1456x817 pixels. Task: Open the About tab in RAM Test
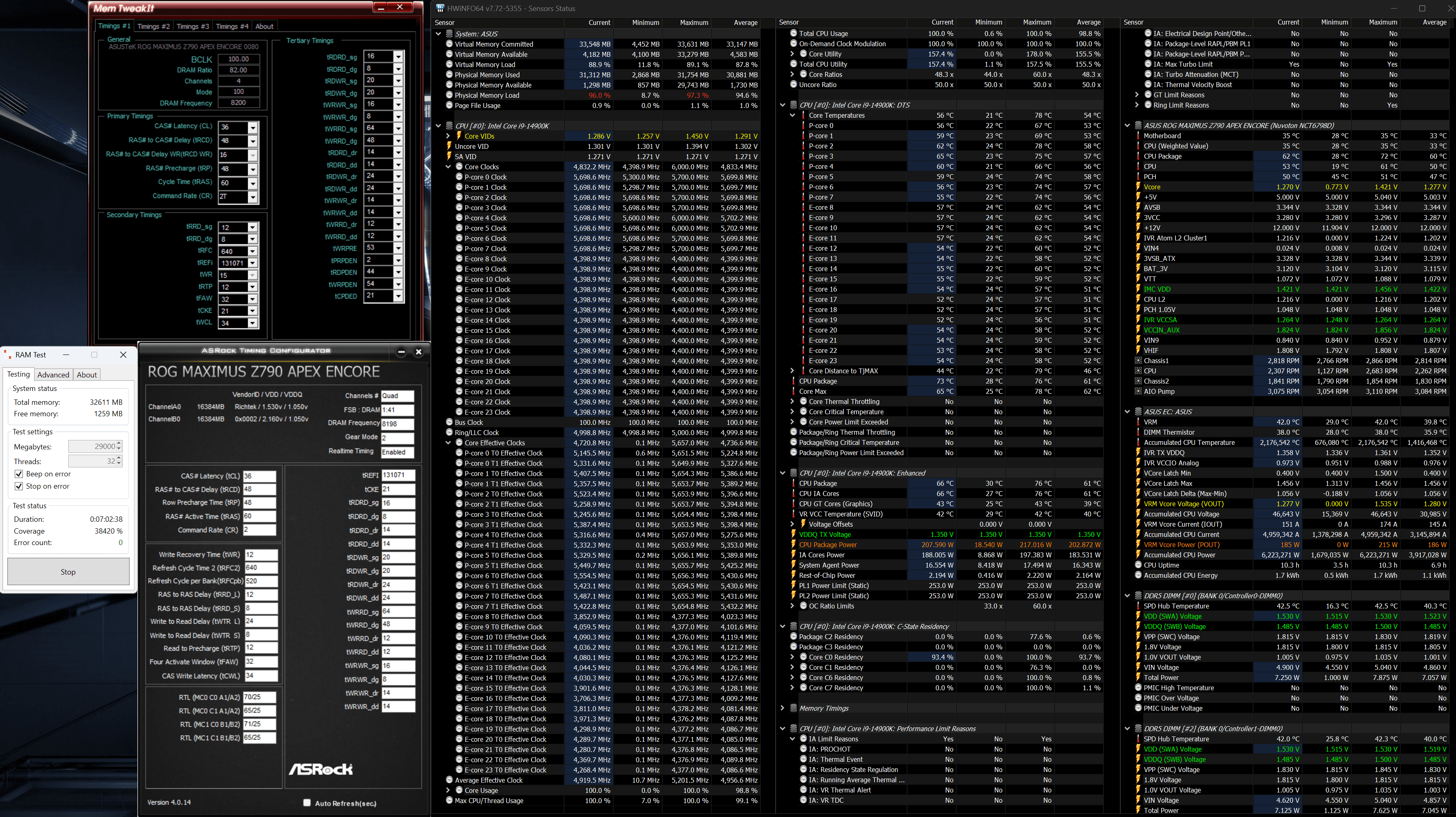(87, 374)
